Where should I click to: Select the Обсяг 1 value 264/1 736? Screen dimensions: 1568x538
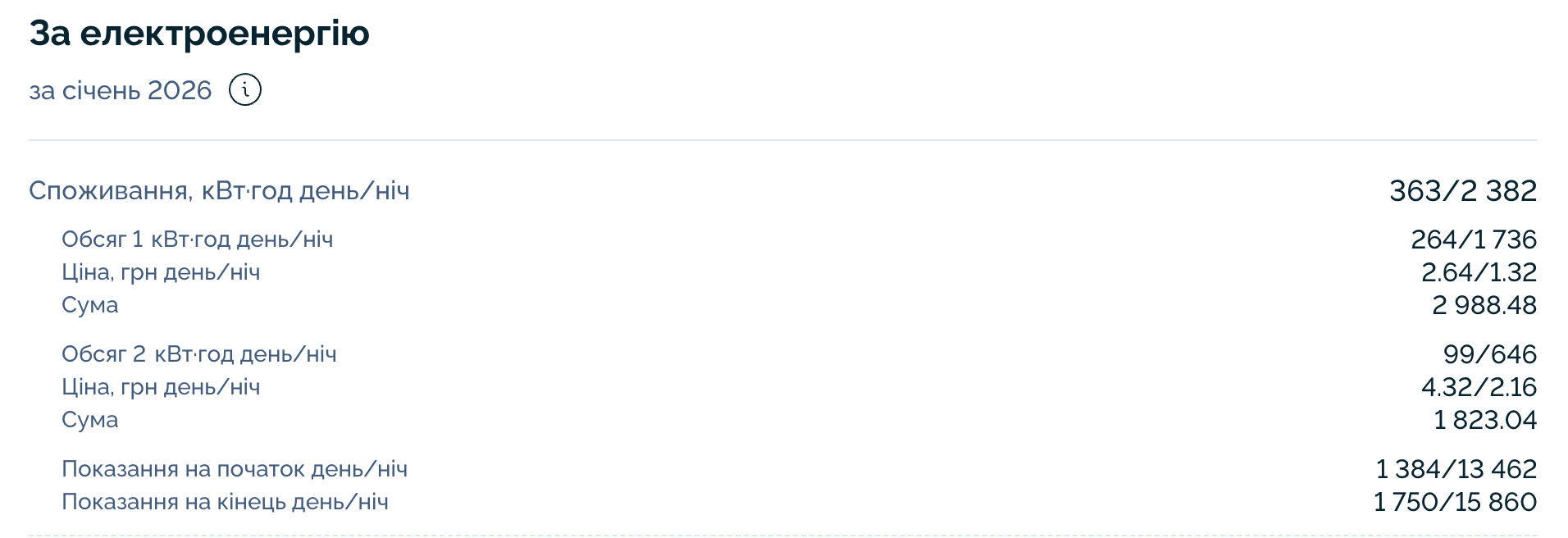1473,239
